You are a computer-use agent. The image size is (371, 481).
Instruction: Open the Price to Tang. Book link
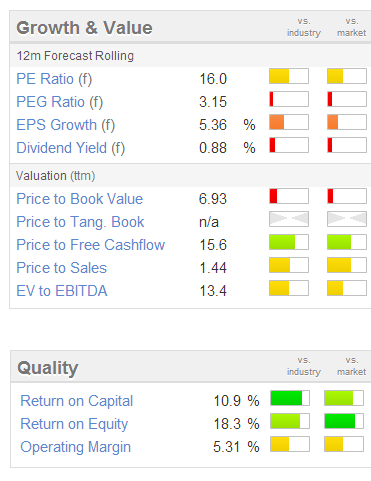coord(80,222)
